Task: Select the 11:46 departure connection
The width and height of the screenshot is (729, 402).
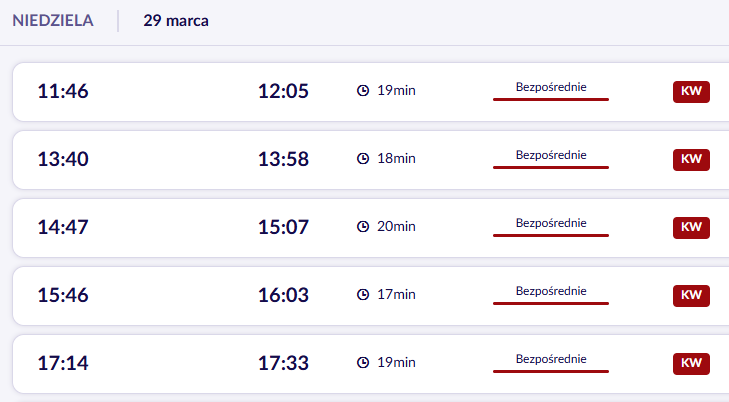Action: [x=63, y=91]
